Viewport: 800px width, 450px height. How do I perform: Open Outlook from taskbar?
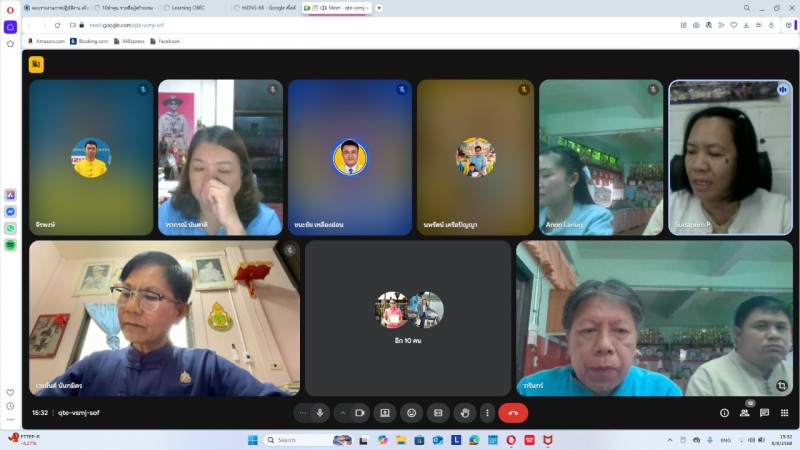coord(438,440)
